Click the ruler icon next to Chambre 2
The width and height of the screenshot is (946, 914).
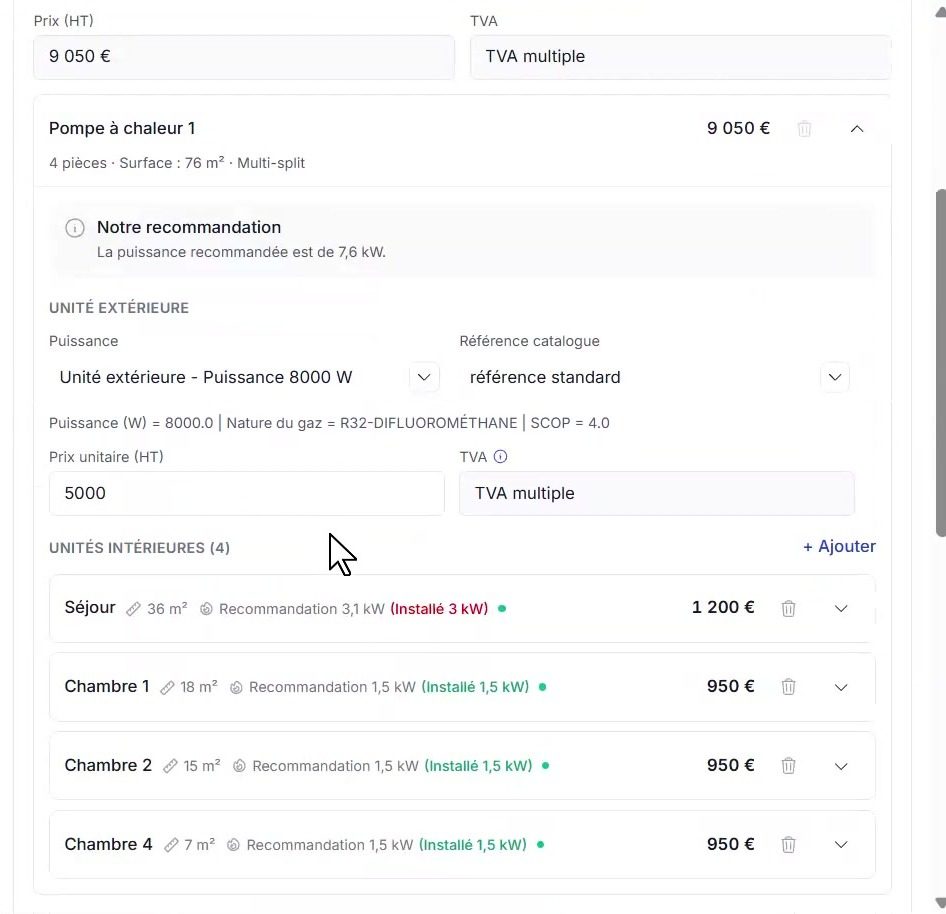pyautogui.click(x=170, y=766)
